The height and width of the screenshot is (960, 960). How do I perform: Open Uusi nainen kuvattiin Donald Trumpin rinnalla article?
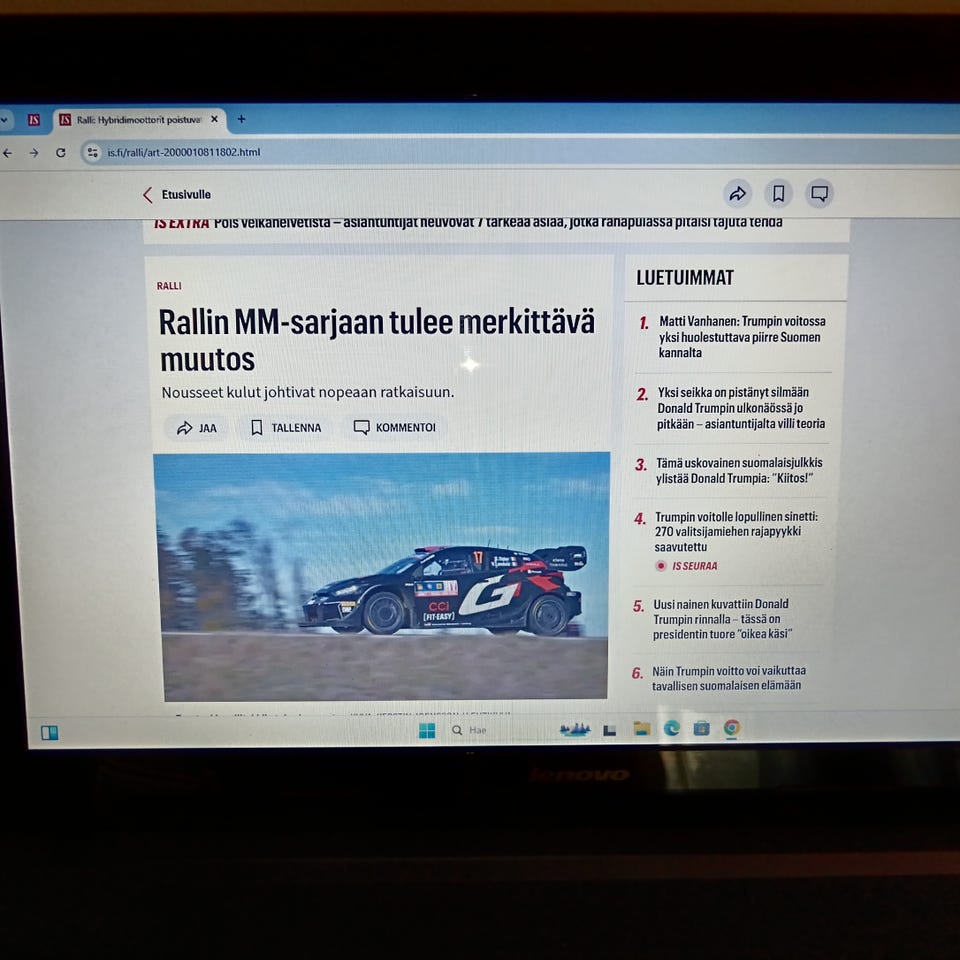coord(722,619)
